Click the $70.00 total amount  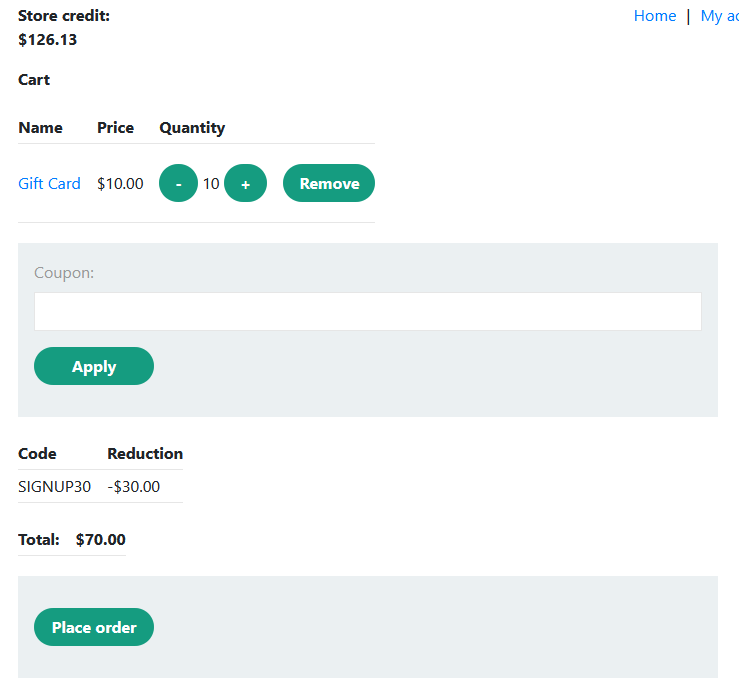(100, 540)
